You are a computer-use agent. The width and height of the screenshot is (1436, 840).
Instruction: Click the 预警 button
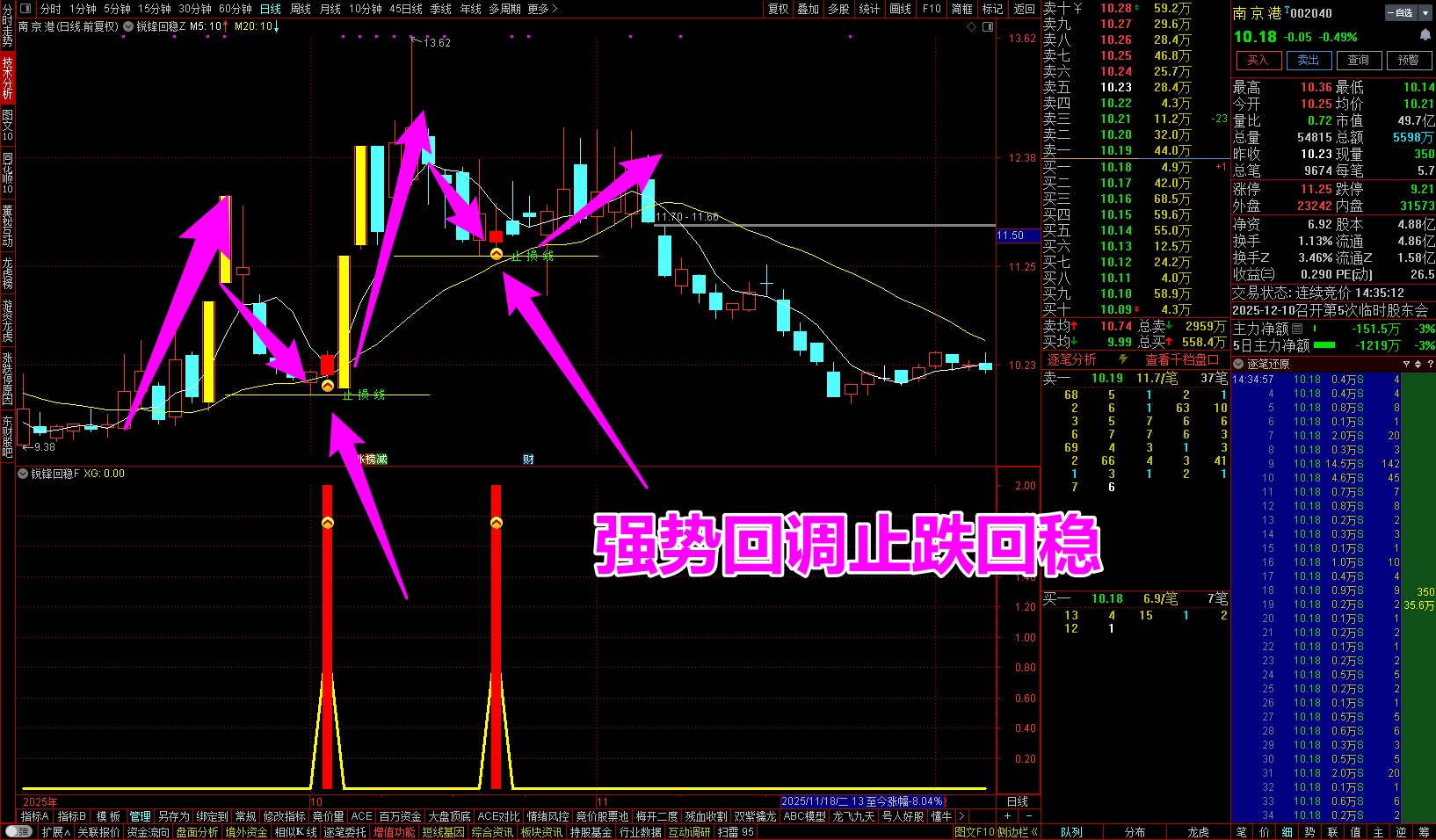[1409, 60]
